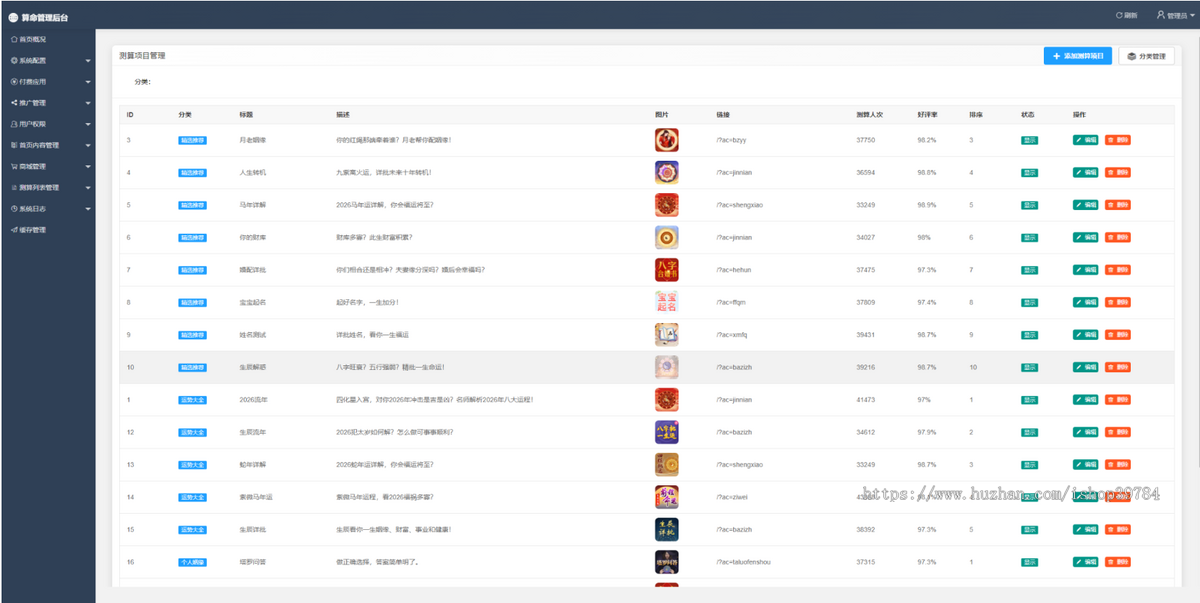Click 删除 button for row ID 12
Viewport: 1200px width, 603px height.
pos(1118,432)
